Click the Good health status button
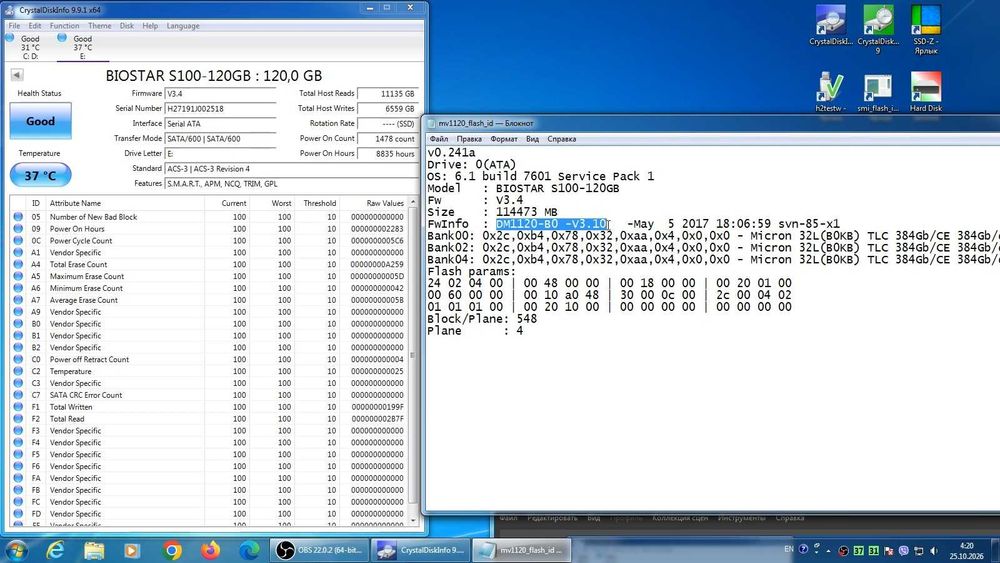The height and width of the screenshot is (563, 1000). (40, 121)
